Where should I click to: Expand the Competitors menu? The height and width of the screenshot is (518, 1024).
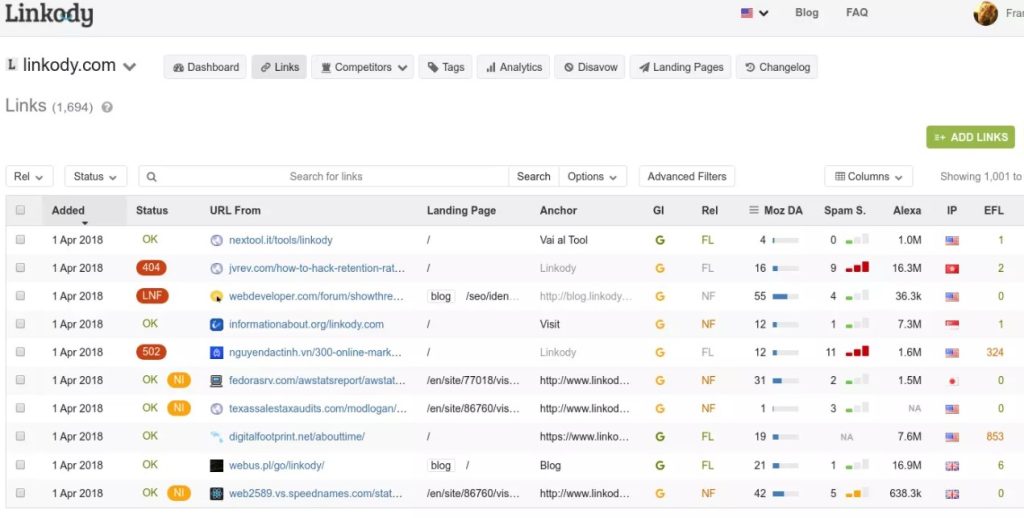click(x=362, y=67)
